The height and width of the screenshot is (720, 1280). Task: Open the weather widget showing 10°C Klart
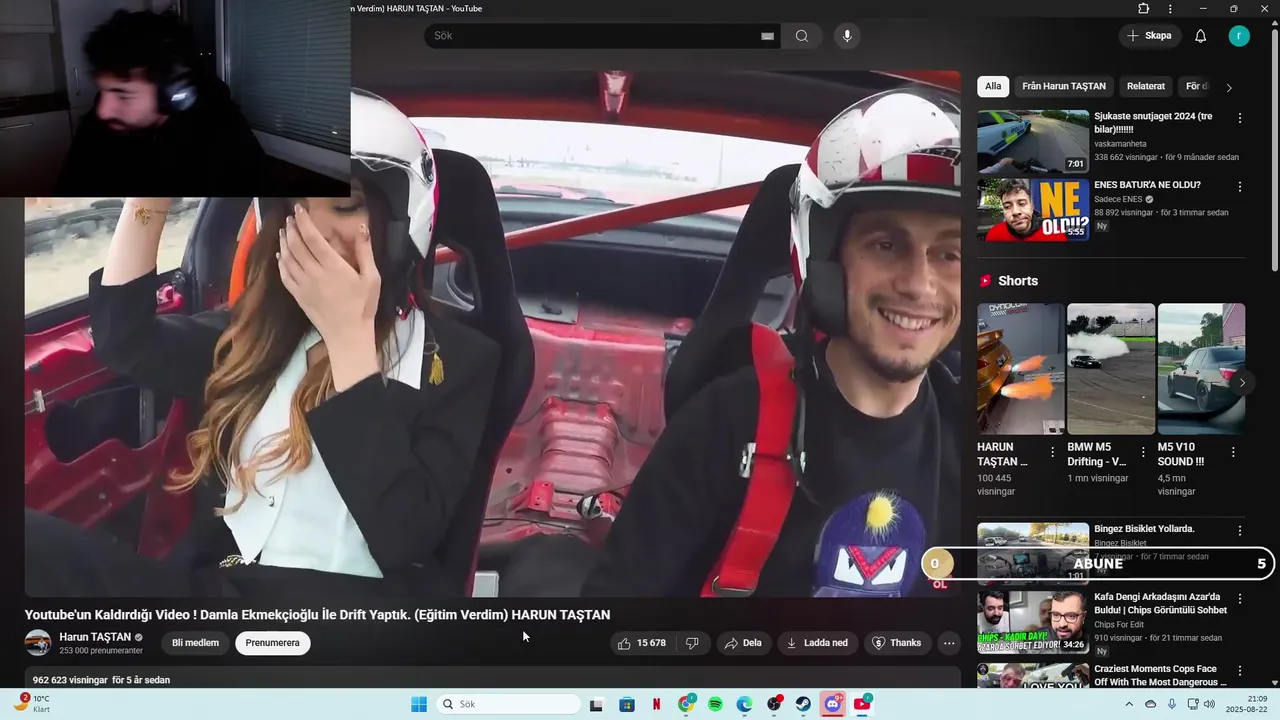[x=33, y=704]
